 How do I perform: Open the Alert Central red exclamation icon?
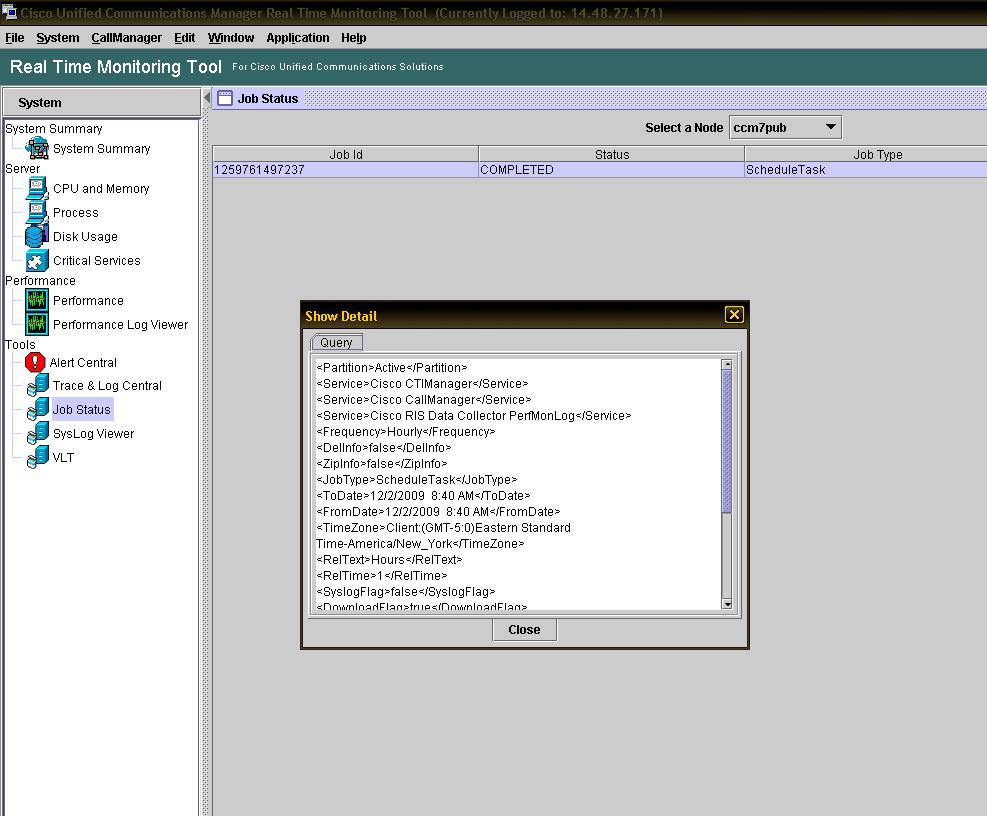point(35,362)
